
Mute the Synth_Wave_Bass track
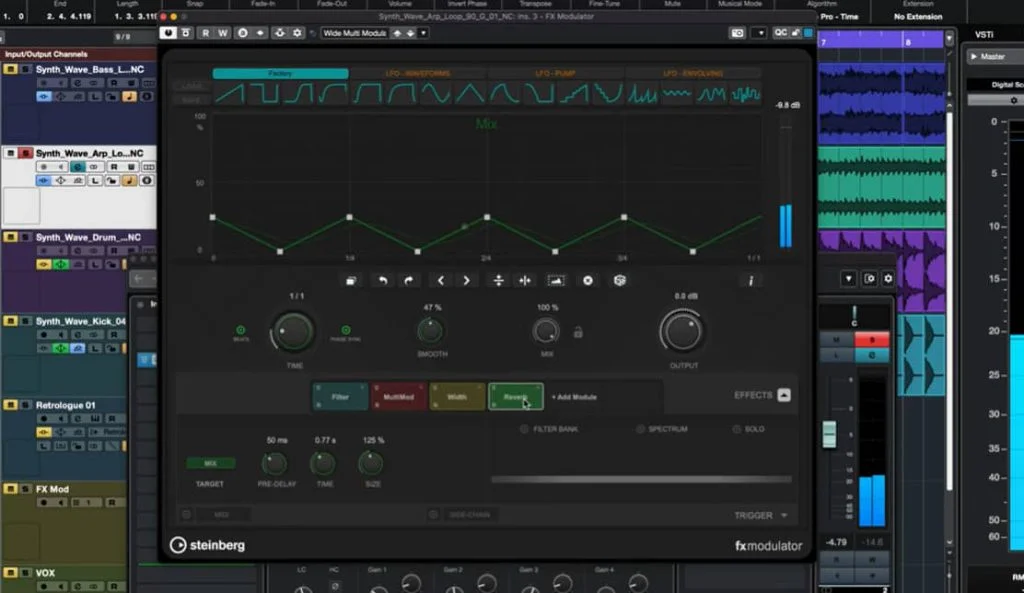coord(10,69)
